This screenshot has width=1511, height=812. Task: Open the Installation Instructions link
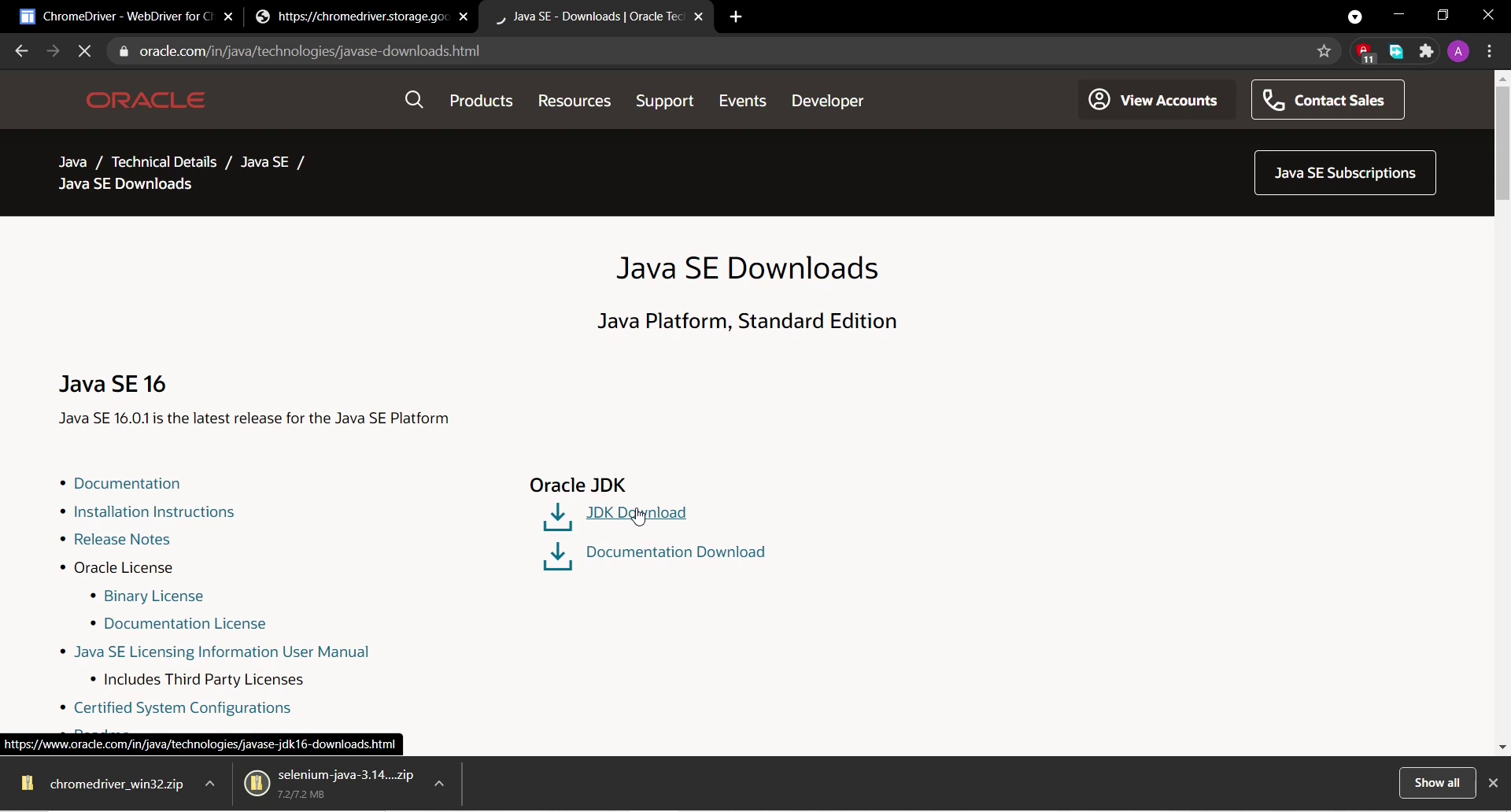[154, 512]
